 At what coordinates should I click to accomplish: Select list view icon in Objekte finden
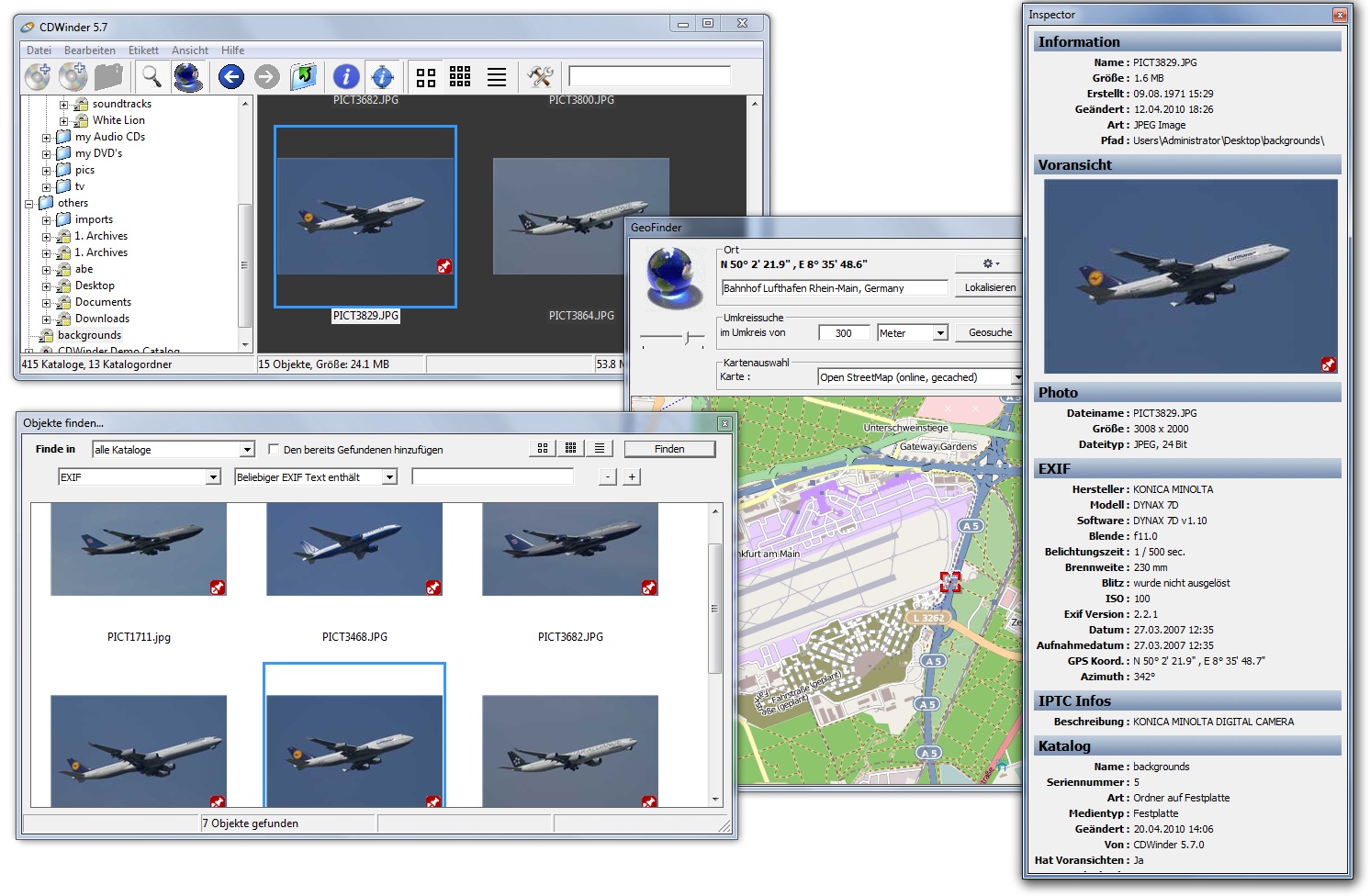click(x=600, y=448)
